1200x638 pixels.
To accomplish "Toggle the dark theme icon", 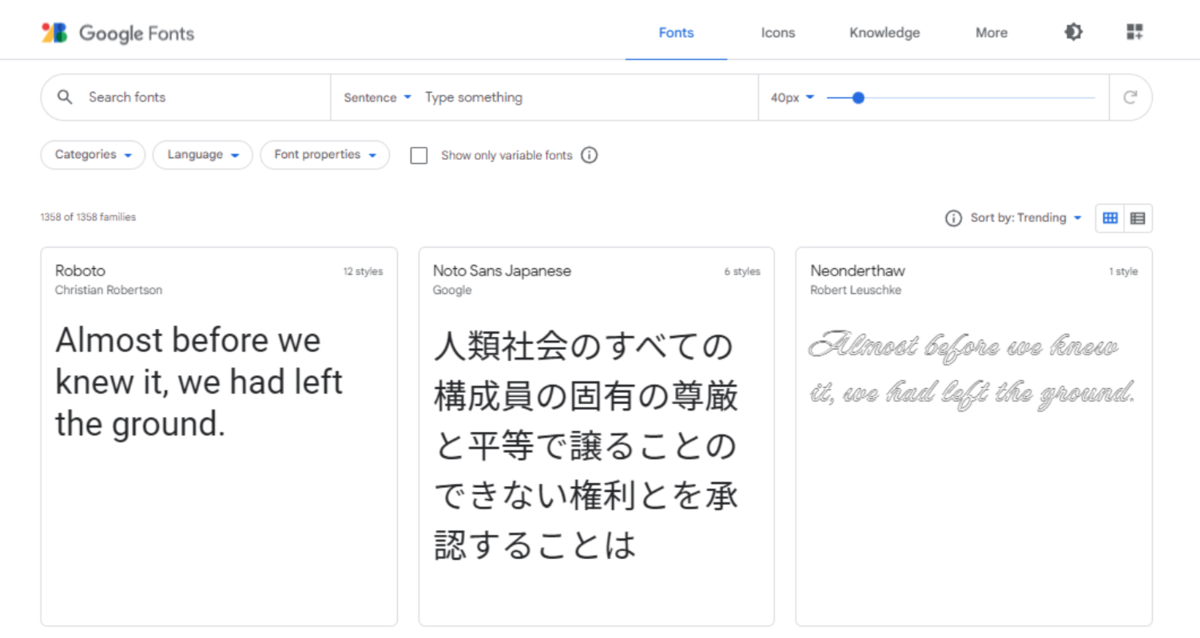I will click(1073, 32).
